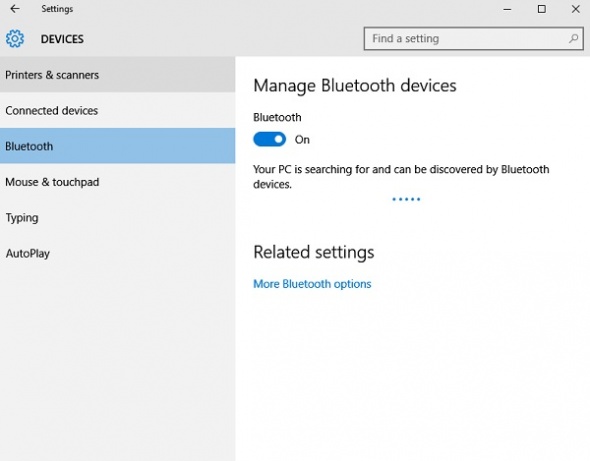Viewport: 590px width, 461px height.
Task: Select Bluetooth in the sidebar
Action: point(117,146)
